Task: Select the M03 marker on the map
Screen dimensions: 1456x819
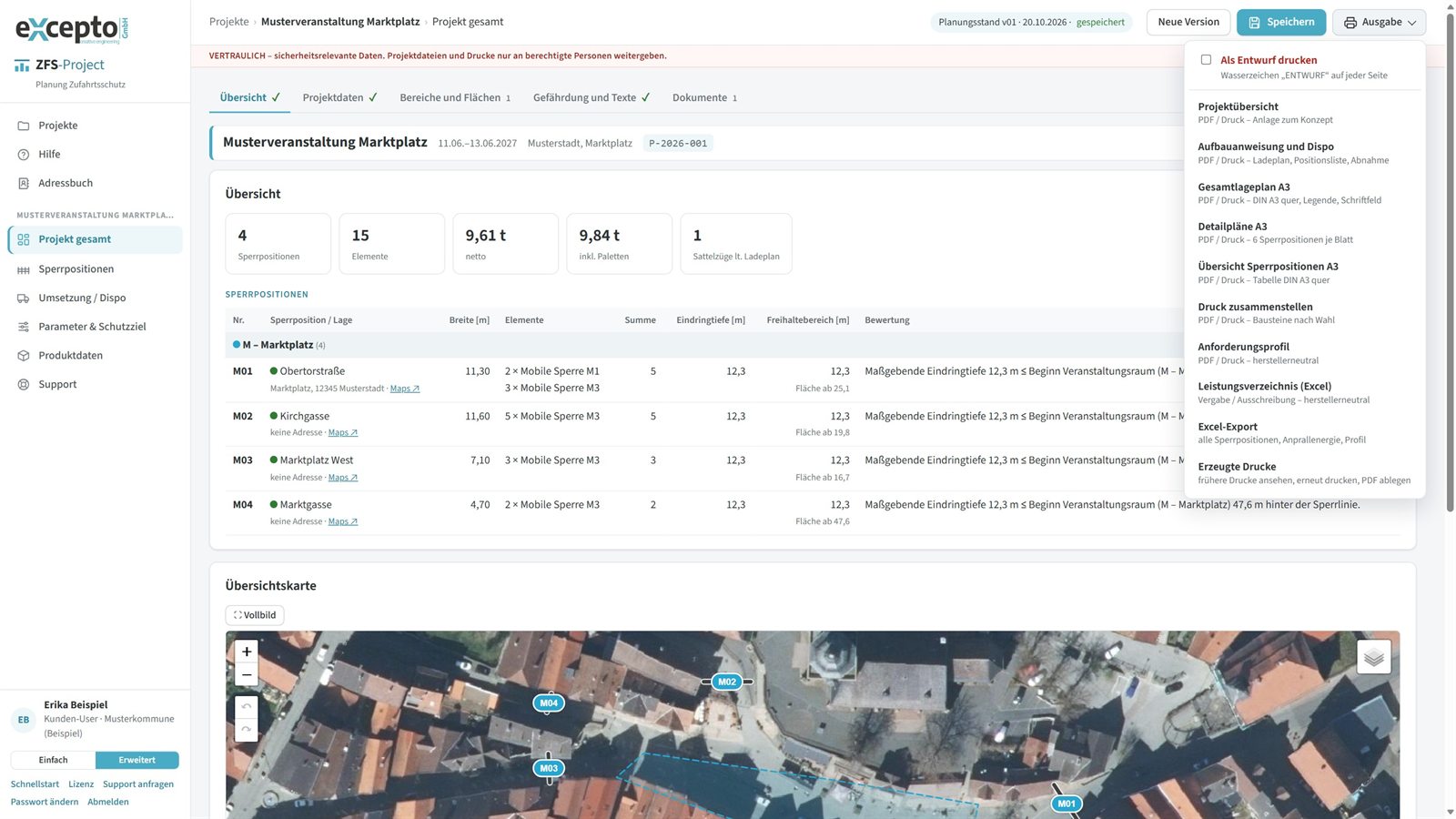Action: (x=549, y=768)
